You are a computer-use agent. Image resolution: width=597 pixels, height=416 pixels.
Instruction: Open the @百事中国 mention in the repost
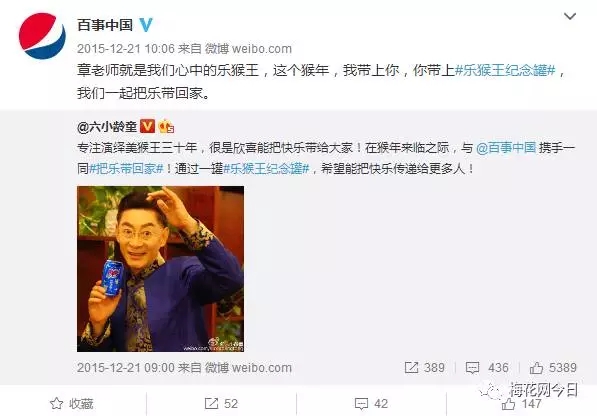[506, 147]
